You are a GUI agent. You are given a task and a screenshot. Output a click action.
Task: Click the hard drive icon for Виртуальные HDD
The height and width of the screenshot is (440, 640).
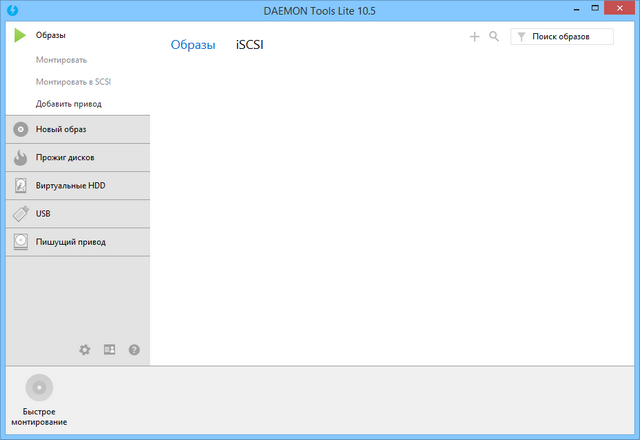pyautogui.click(x=21, y=186)
